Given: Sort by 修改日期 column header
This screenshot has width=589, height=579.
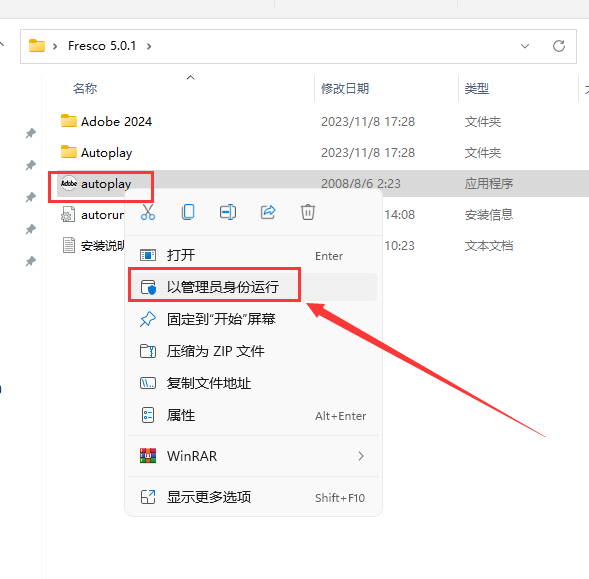Looking at the screenshot, I should pyautogui.click(x=345, y=89).
